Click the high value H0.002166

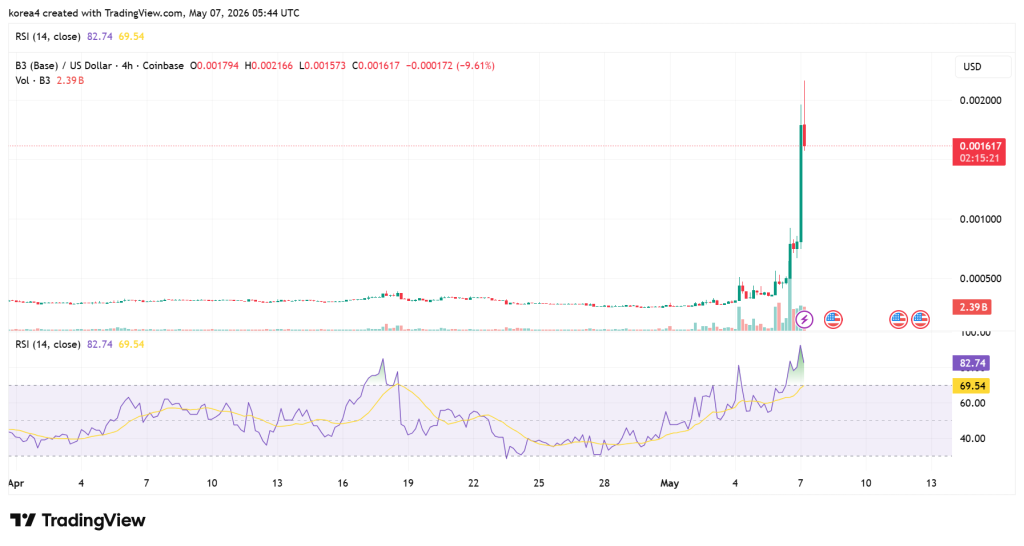[269, 66]
